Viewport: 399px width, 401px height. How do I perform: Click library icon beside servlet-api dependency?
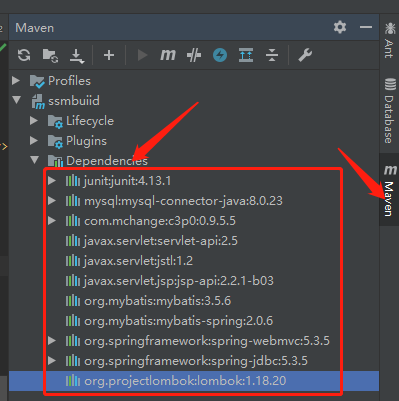click(x=73, y=241)
